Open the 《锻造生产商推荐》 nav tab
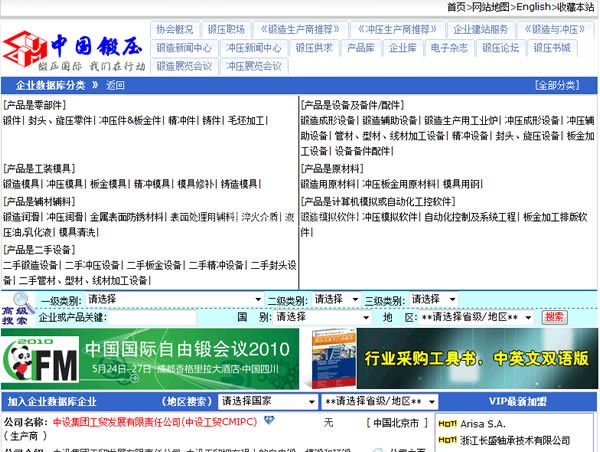Screen dimensions: 600x452 [300, 29]
